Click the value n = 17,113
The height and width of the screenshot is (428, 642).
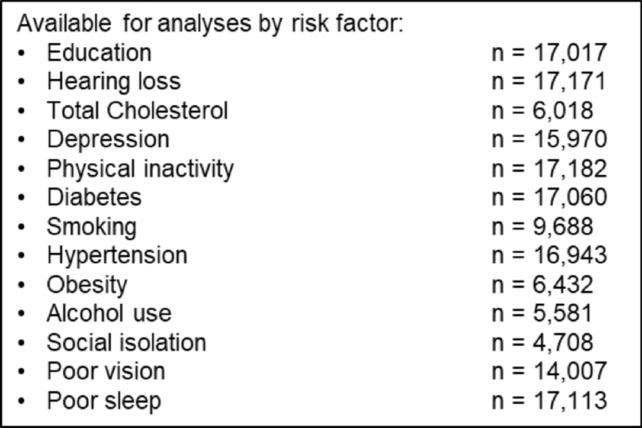549,401
